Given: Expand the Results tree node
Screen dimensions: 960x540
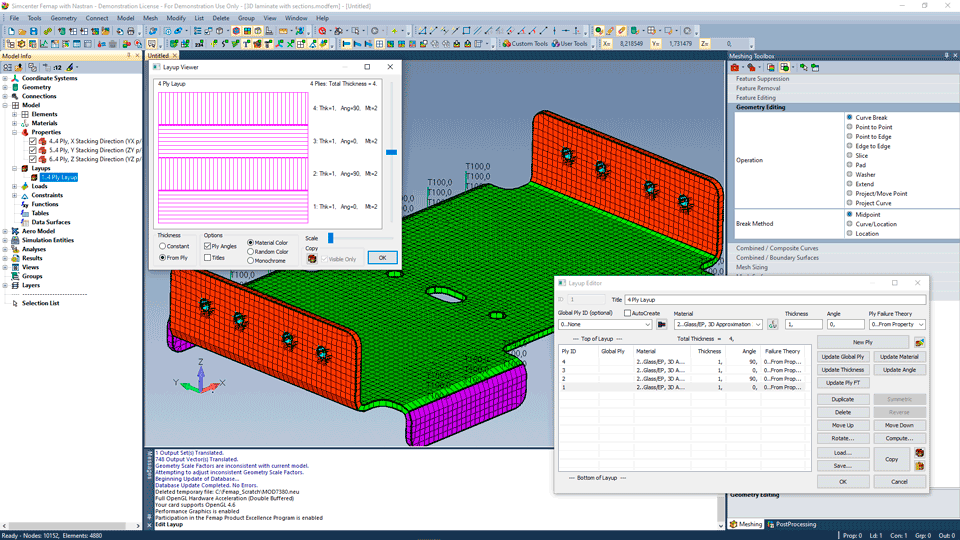Looking at the screenshot, I should (x=6, y=258).
